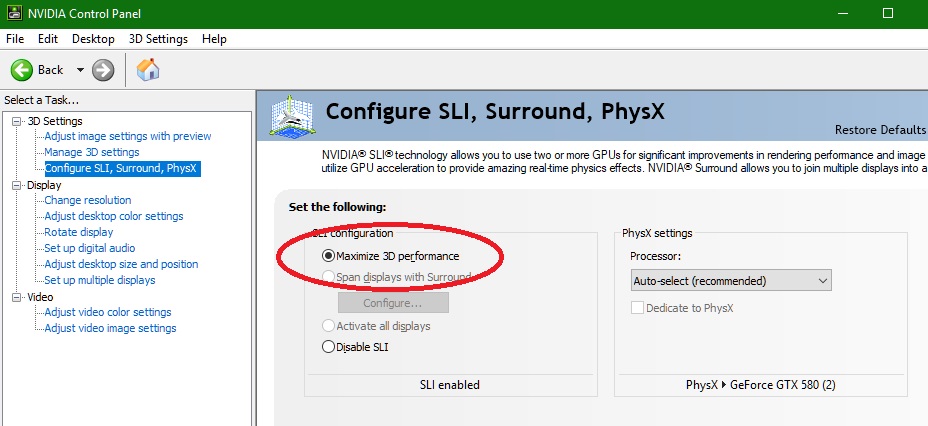This screenshot has height=426, width=928.
Task: Open Change resolution
Action: (88, 200)
